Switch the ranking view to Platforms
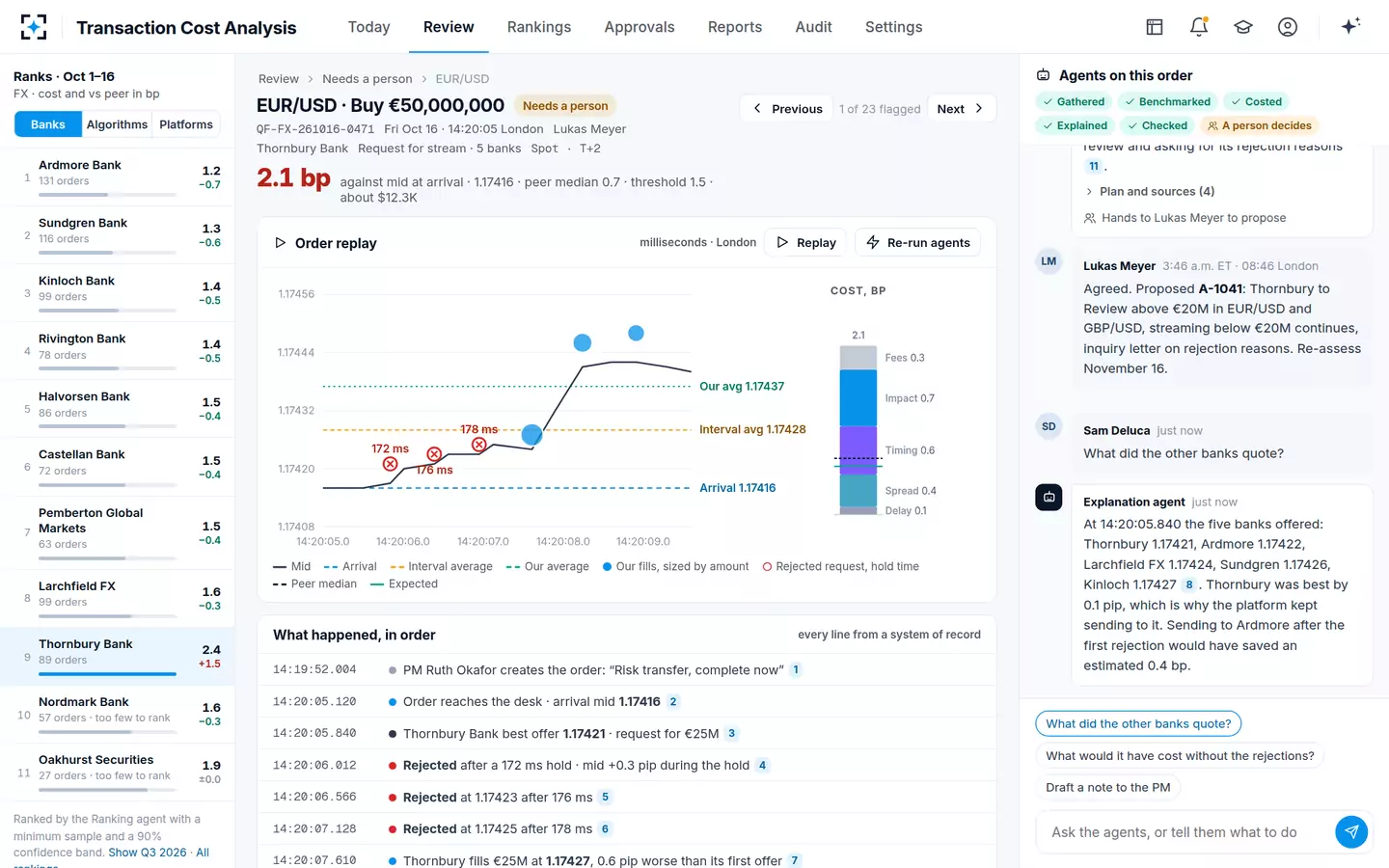Screen dimensions: 1389x868 (x=186, y=124)
